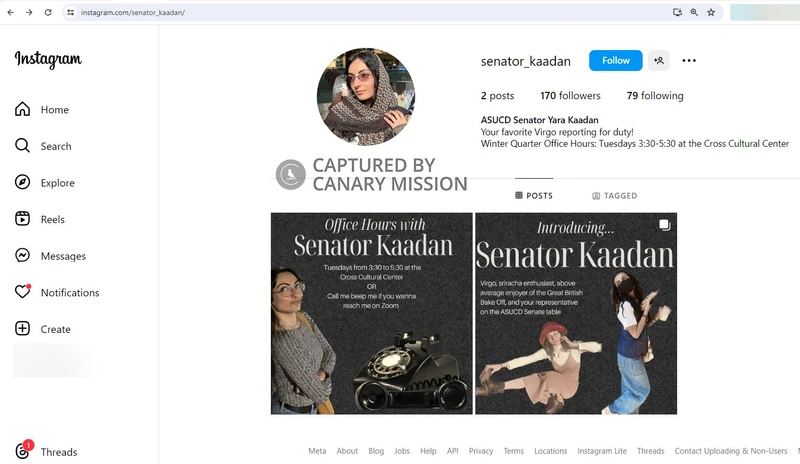View the 170 followers list
The width and height of the screenshot is (800, 464).
coord(570,96)
